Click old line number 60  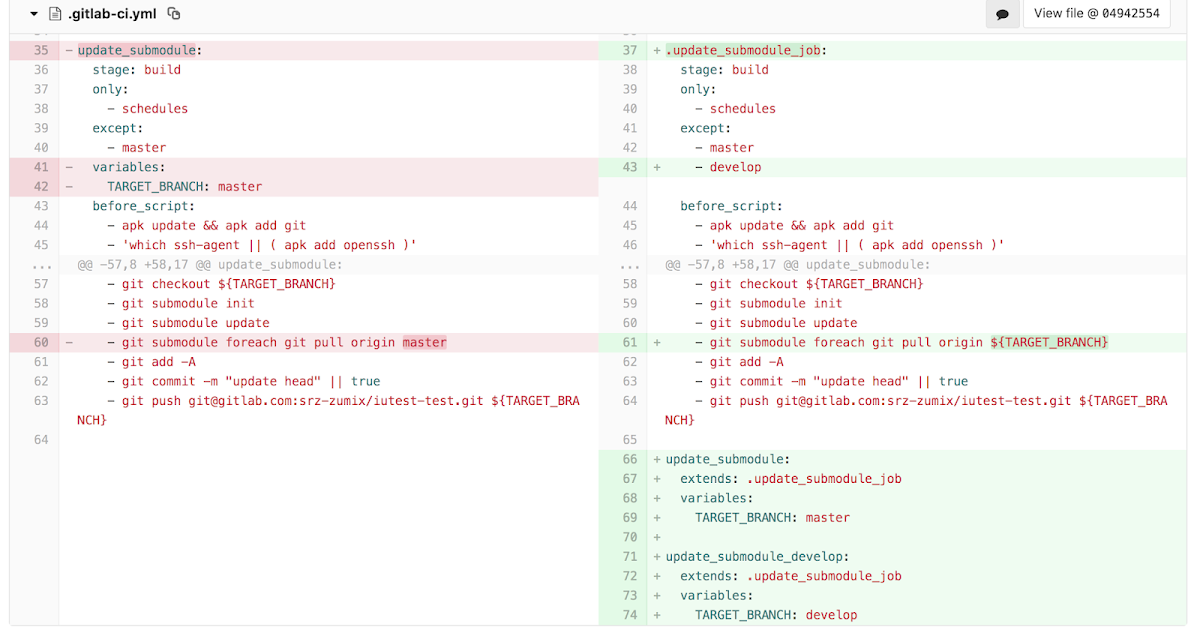coord(40,342)
